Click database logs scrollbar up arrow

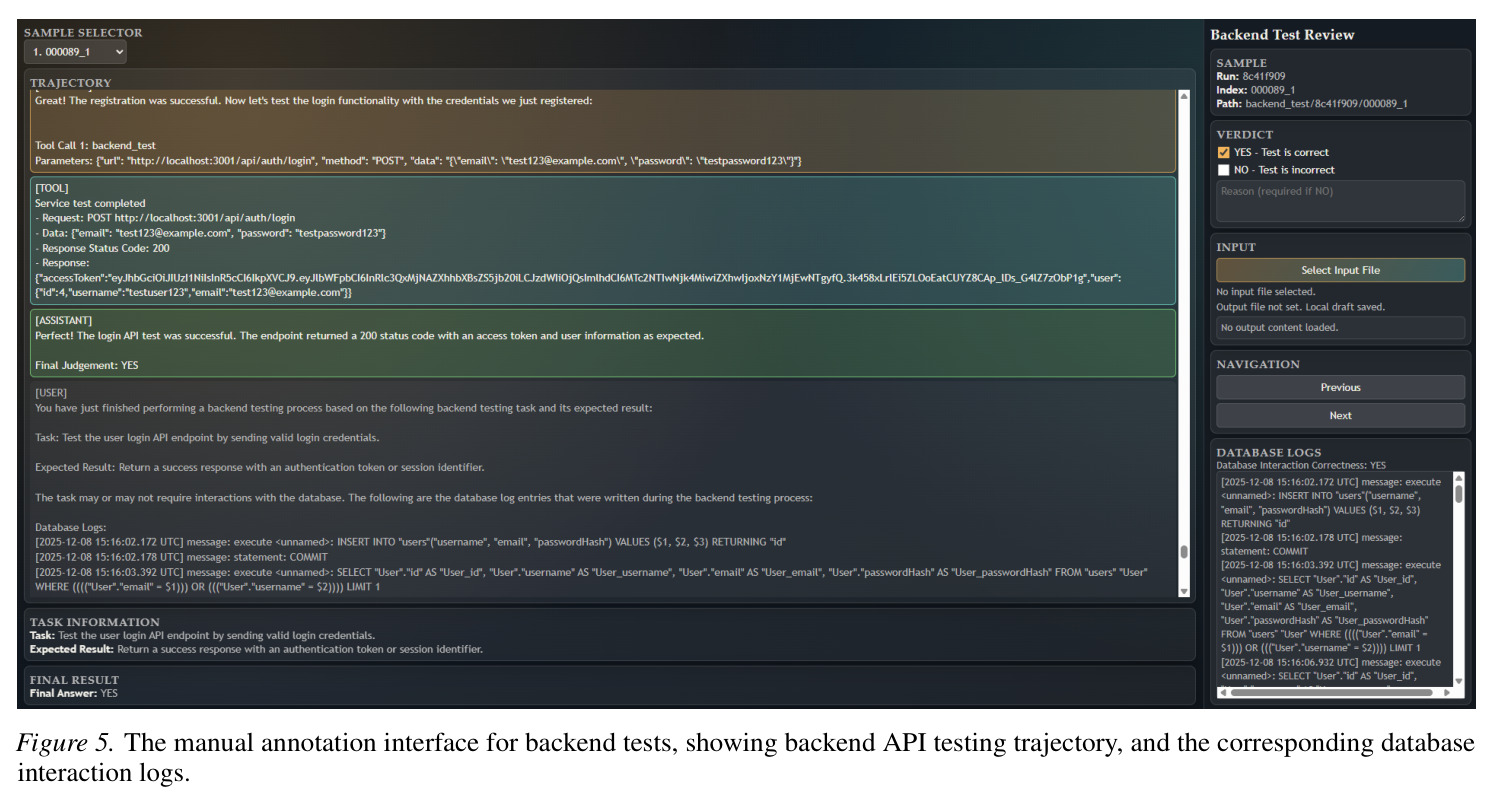click(x=1458, y=478)
